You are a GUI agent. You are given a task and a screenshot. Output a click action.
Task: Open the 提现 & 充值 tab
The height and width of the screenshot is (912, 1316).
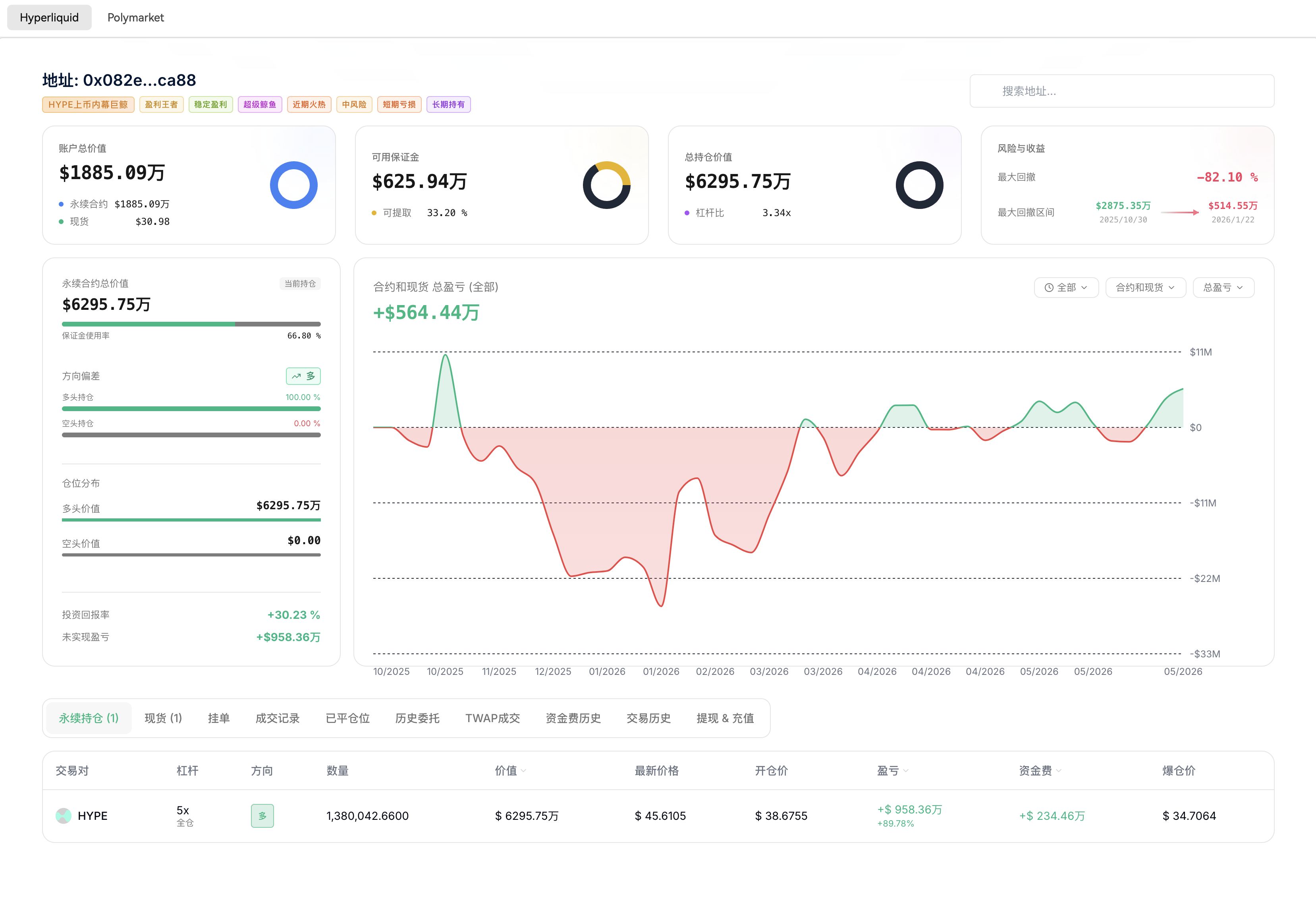point(726,718)
